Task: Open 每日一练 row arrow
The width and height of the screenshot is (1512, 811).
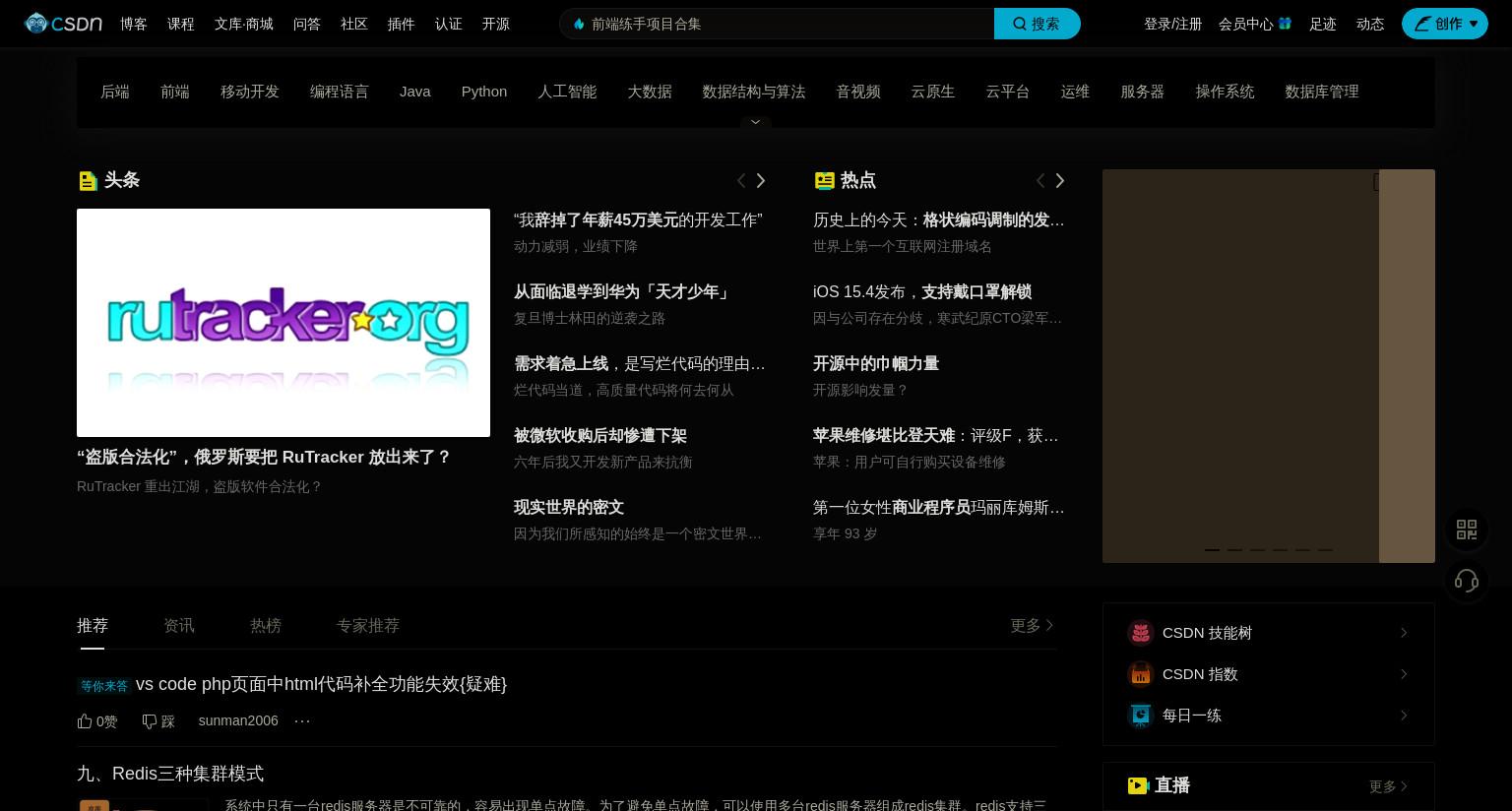Action: tap(1404, 716)
